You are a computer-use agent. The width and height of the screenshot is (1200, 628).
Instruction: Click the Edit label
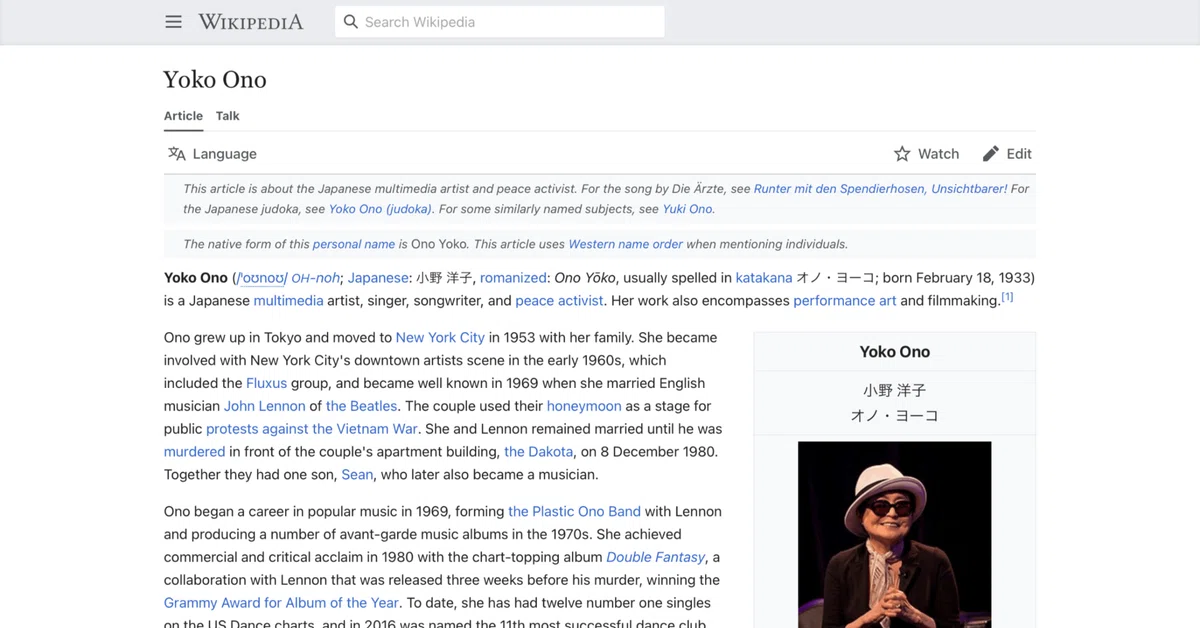(x=1019, y=154)
